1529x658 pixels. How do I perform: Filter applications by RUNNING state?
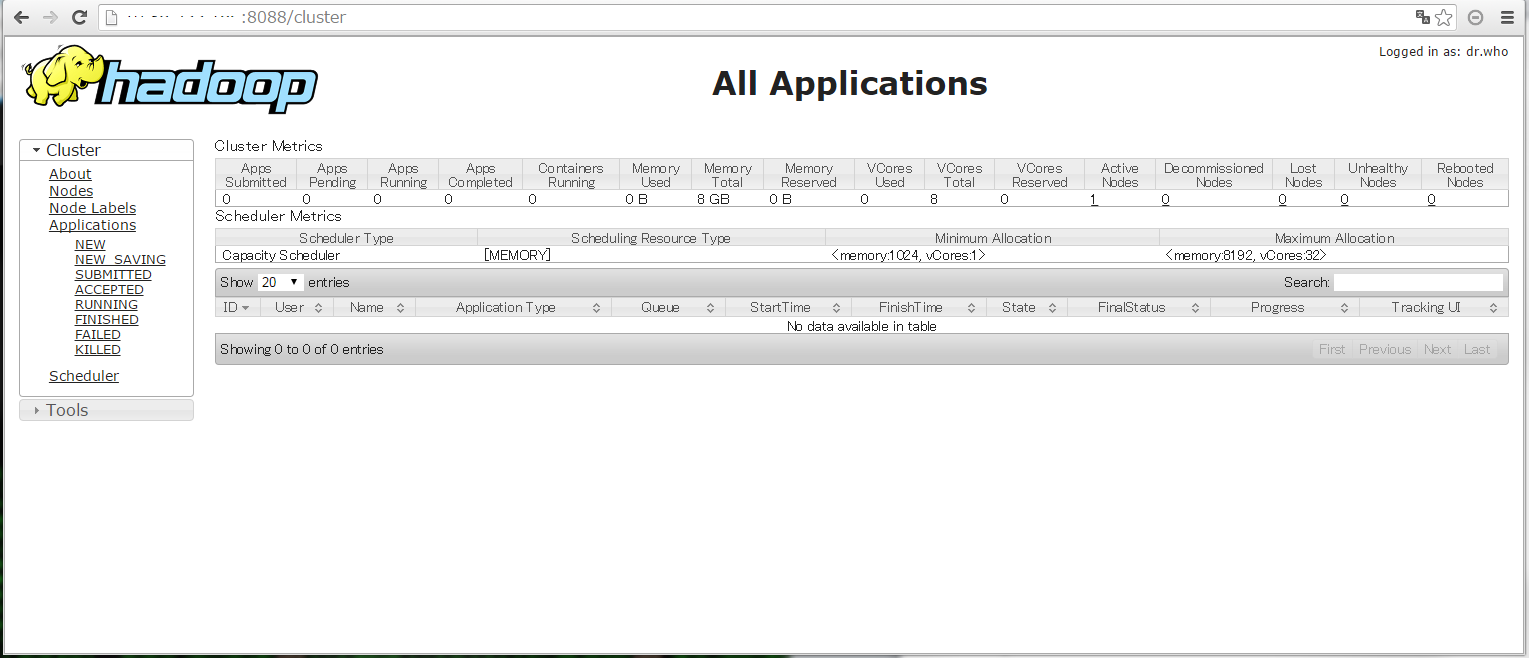point(106,305)
